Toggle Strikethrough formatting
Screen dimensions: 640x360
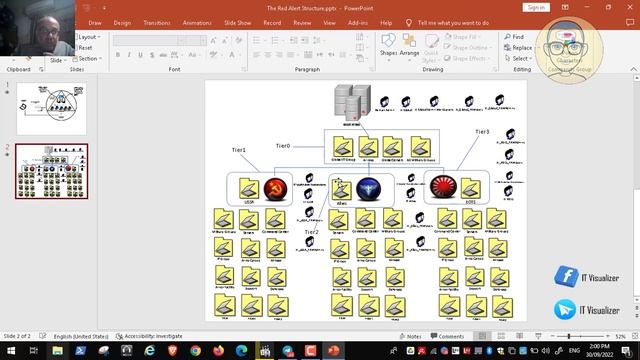coord(163,55)
